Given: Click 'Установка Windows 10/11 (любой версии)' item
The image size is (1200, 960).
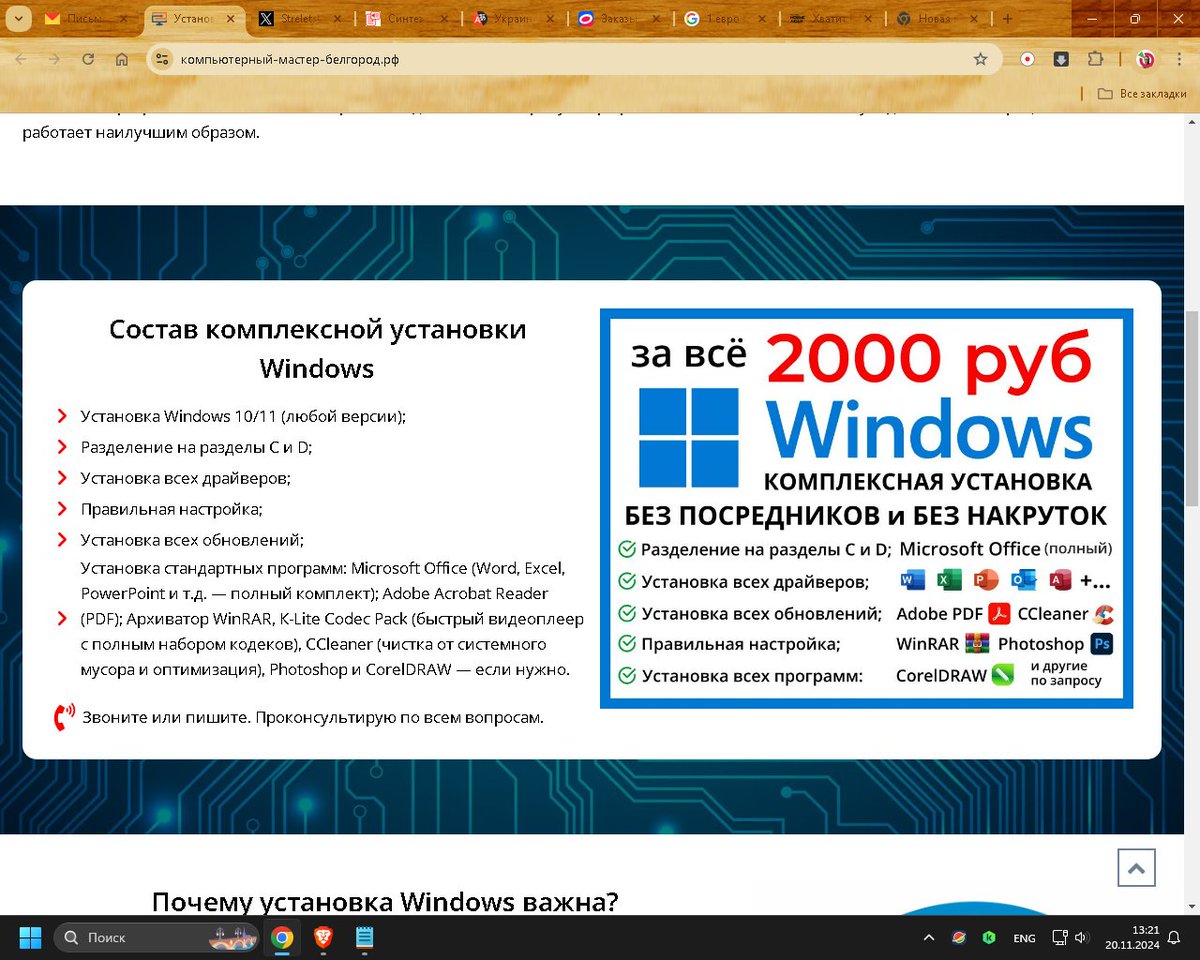Looking at the screenshot, I should pyautogui.click(x=243, y=416).
